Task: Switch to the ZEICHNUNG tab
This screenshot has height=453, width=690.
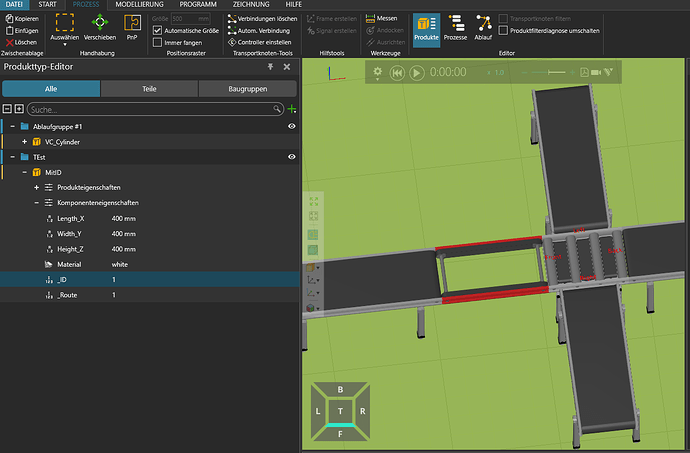Action: point(251,4)
